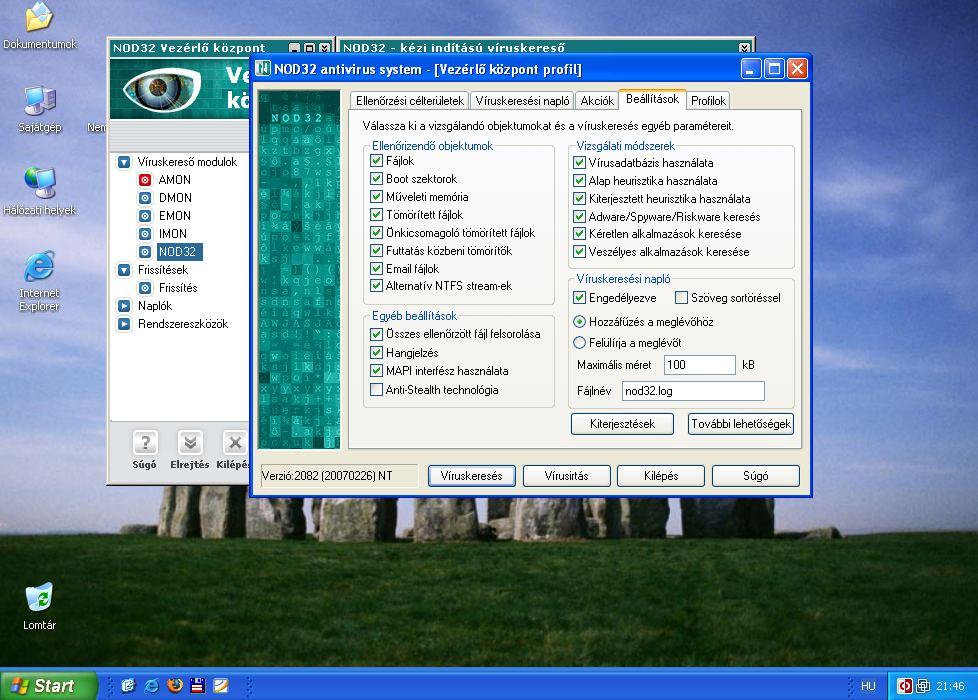Click the Fájlnév nod32.log field
This screenshot has height=700, width=978.
coord(693,391)
